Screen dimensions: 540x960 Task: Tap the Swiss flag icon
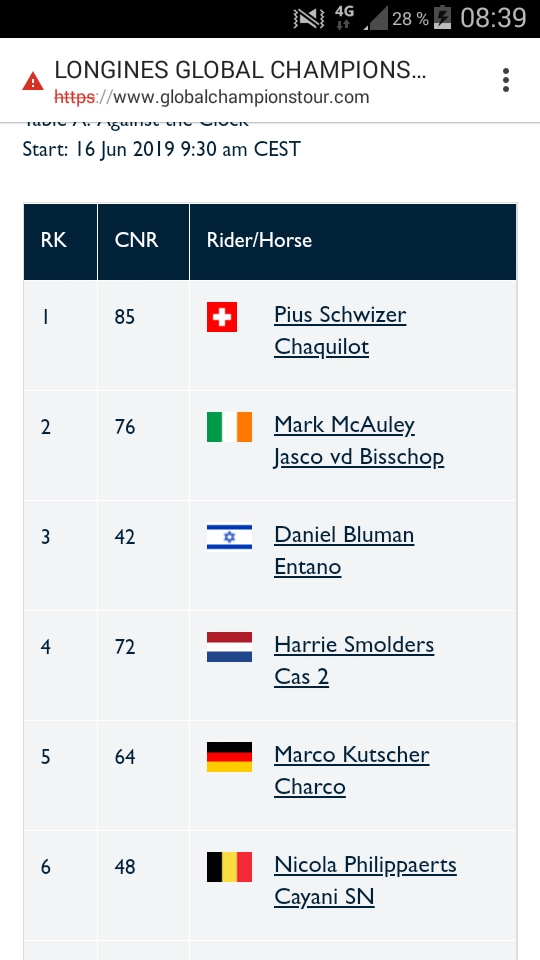coord(222,317)
